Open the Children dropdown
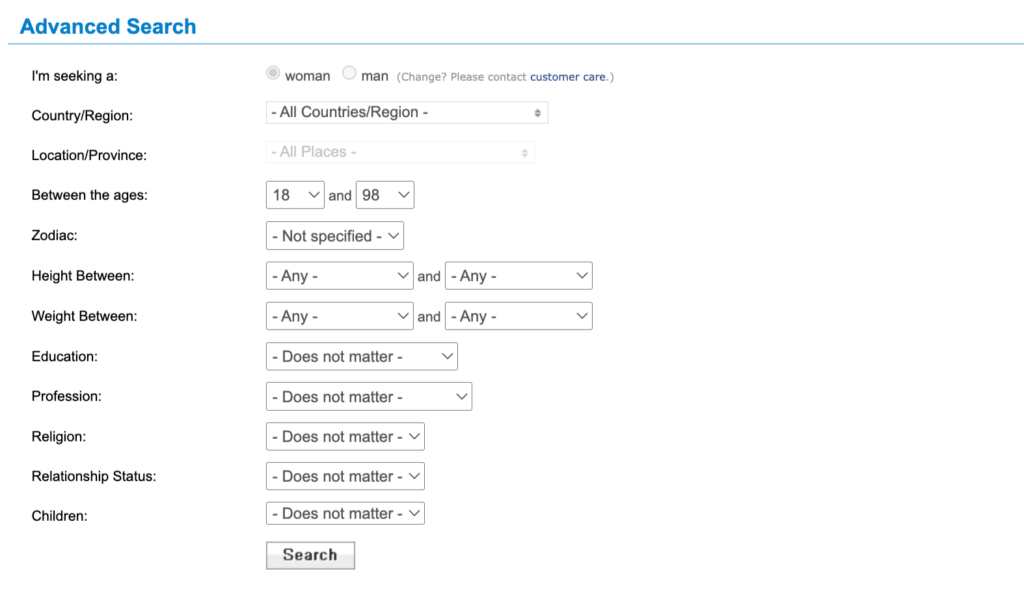 [x=345, y=514]
